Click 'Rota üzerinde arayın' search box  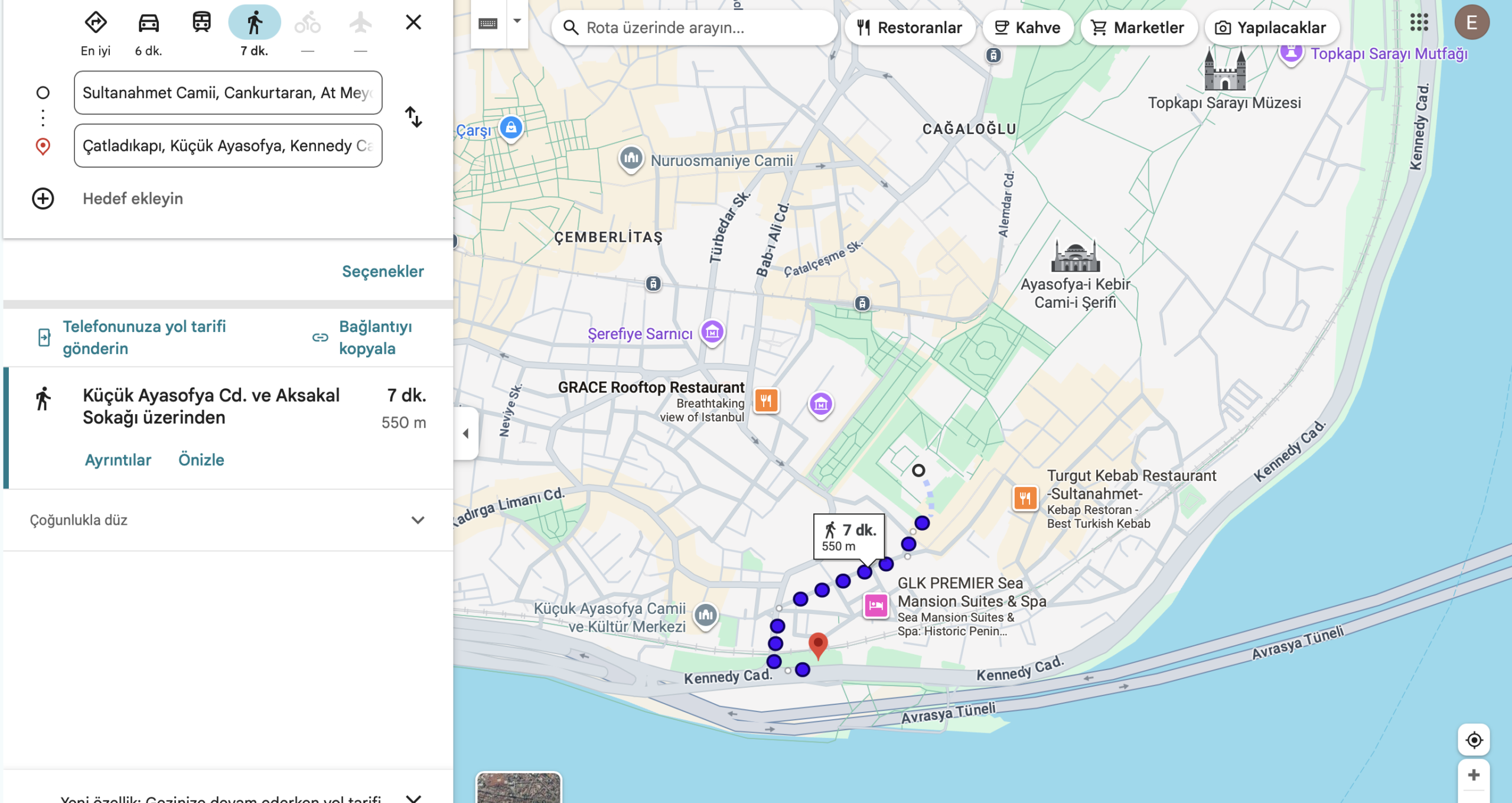[694, 28]
